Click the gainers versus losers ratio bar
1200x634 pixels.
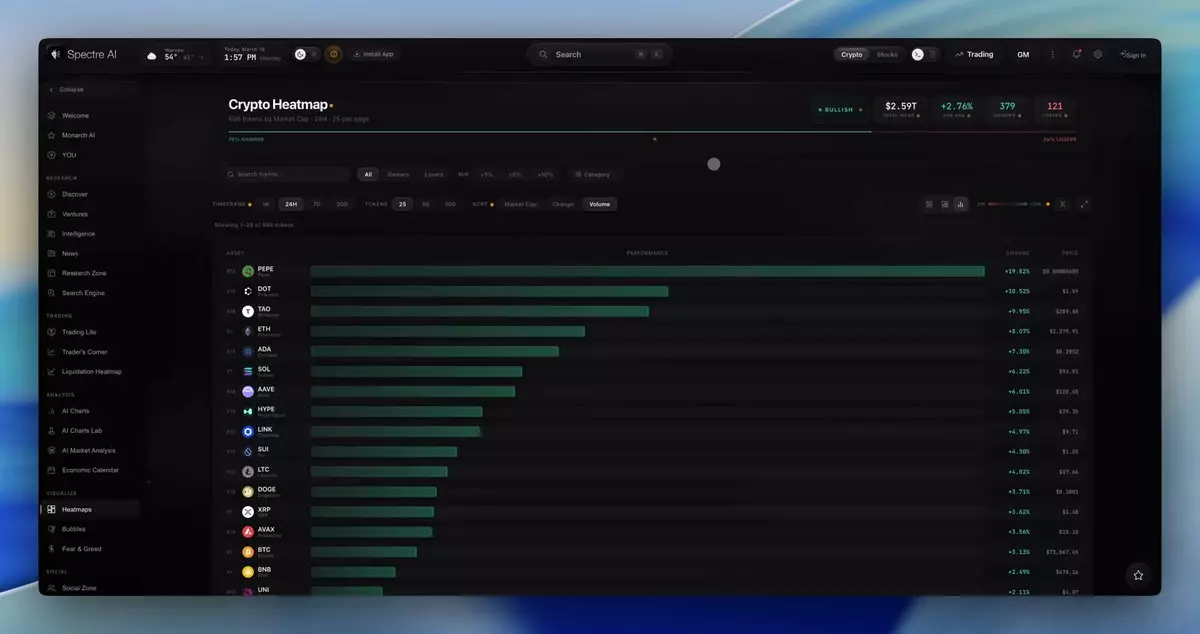tap(653, 132)
